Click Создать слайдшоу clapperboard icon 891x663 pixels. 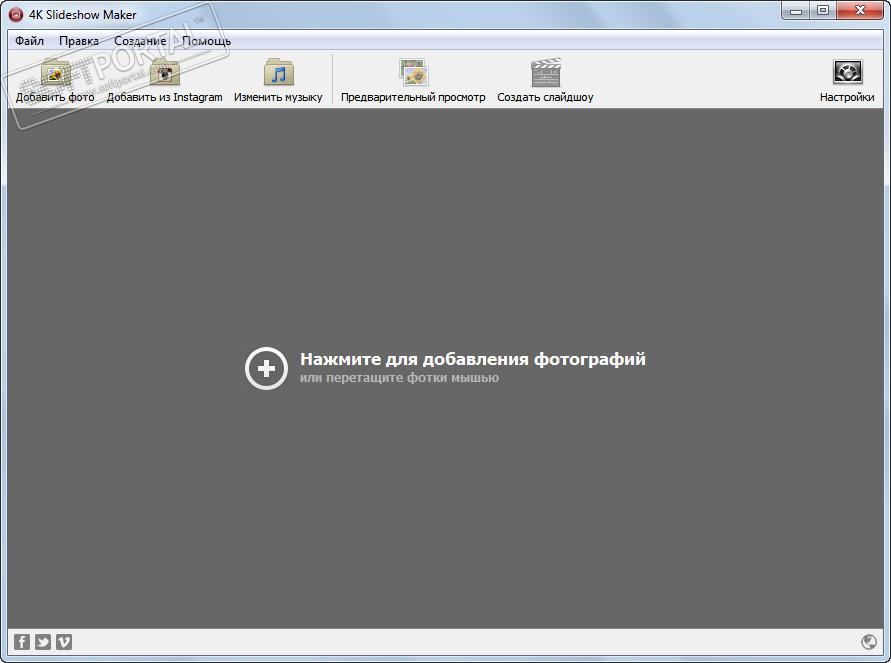[x=546, y=73]
